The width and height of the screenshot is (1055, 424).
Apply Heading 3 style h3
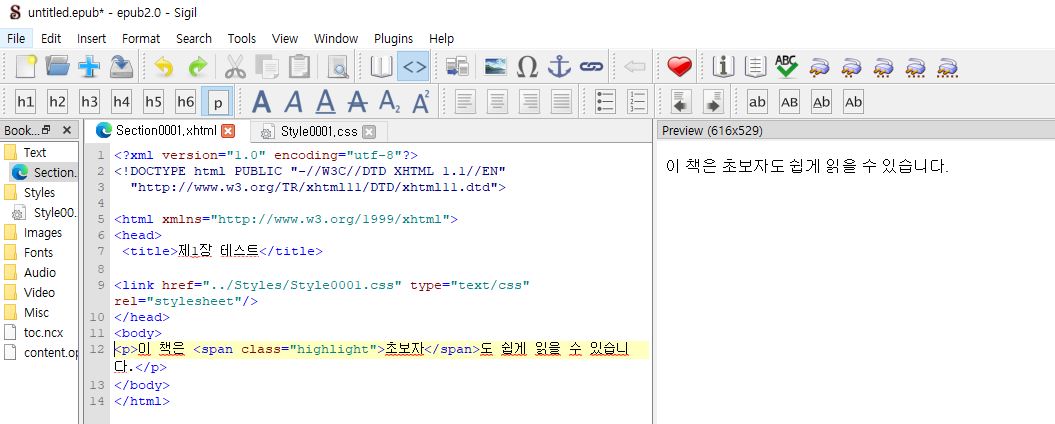pyautogui.click(x=89, y=102)
